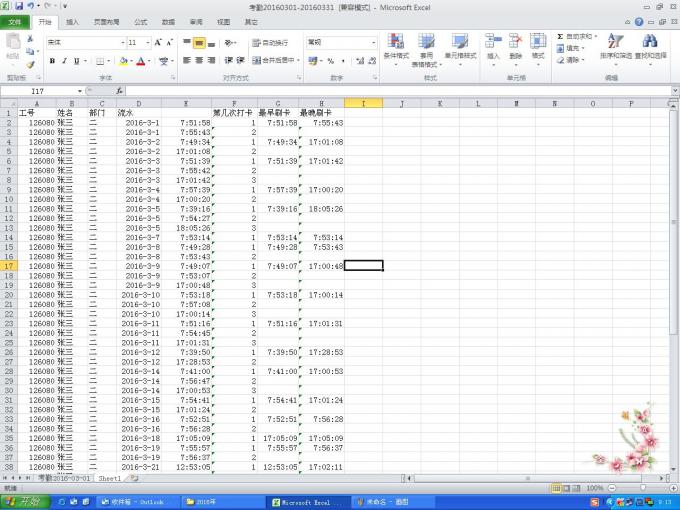
Task: Click the Name Box showing I17
Action: tap(38, 91)
